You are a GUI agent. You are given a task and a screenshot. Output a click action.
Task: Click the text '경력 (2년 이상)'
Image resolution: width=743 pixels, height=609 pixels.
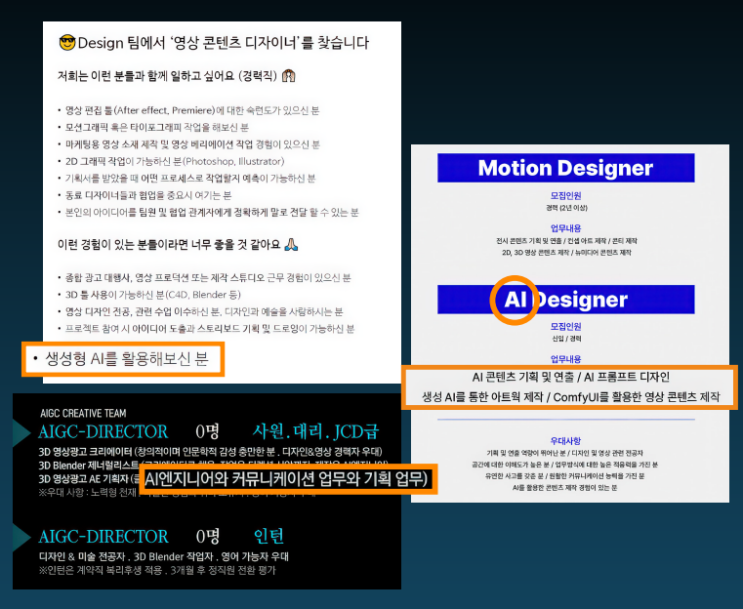(x=566, y=208)
